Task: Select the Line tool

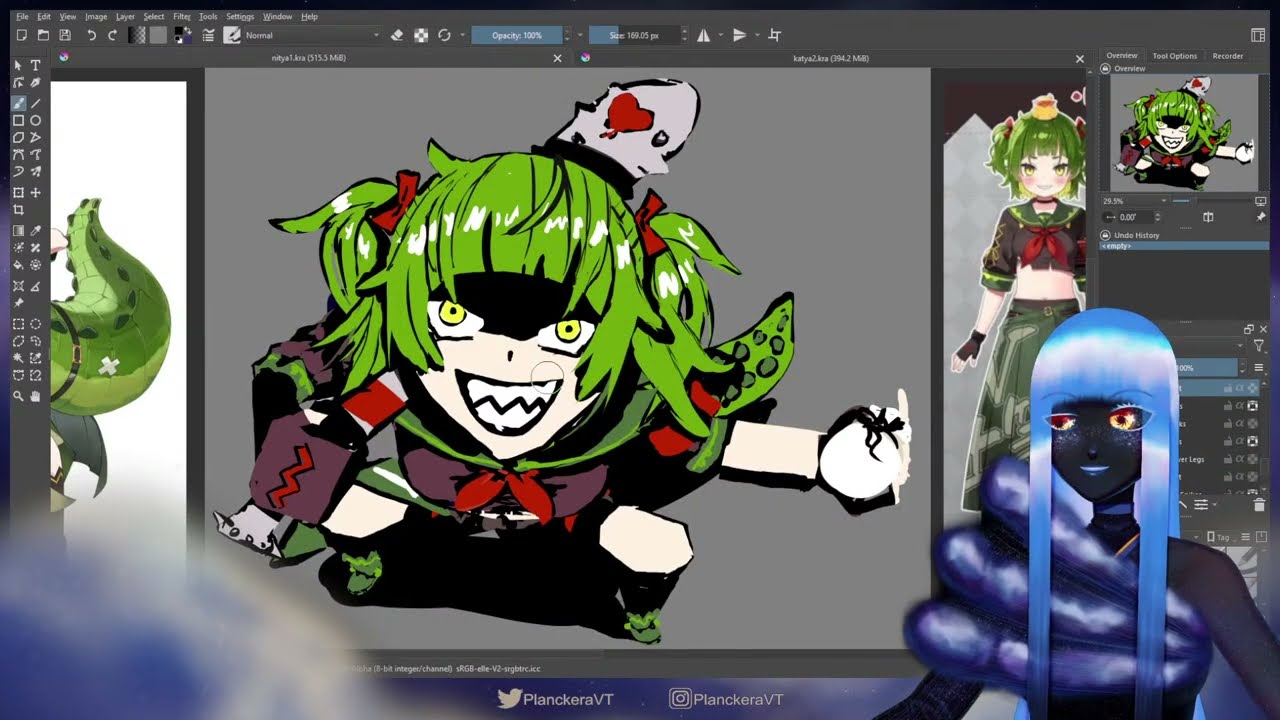Action: [36, 102]
